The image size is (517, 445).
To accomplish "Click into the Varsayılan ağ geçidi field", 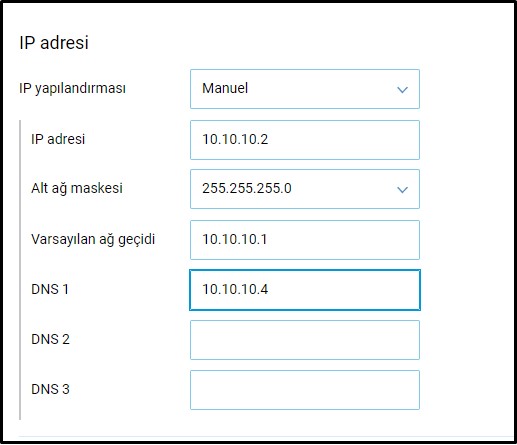I will [305, 240].
